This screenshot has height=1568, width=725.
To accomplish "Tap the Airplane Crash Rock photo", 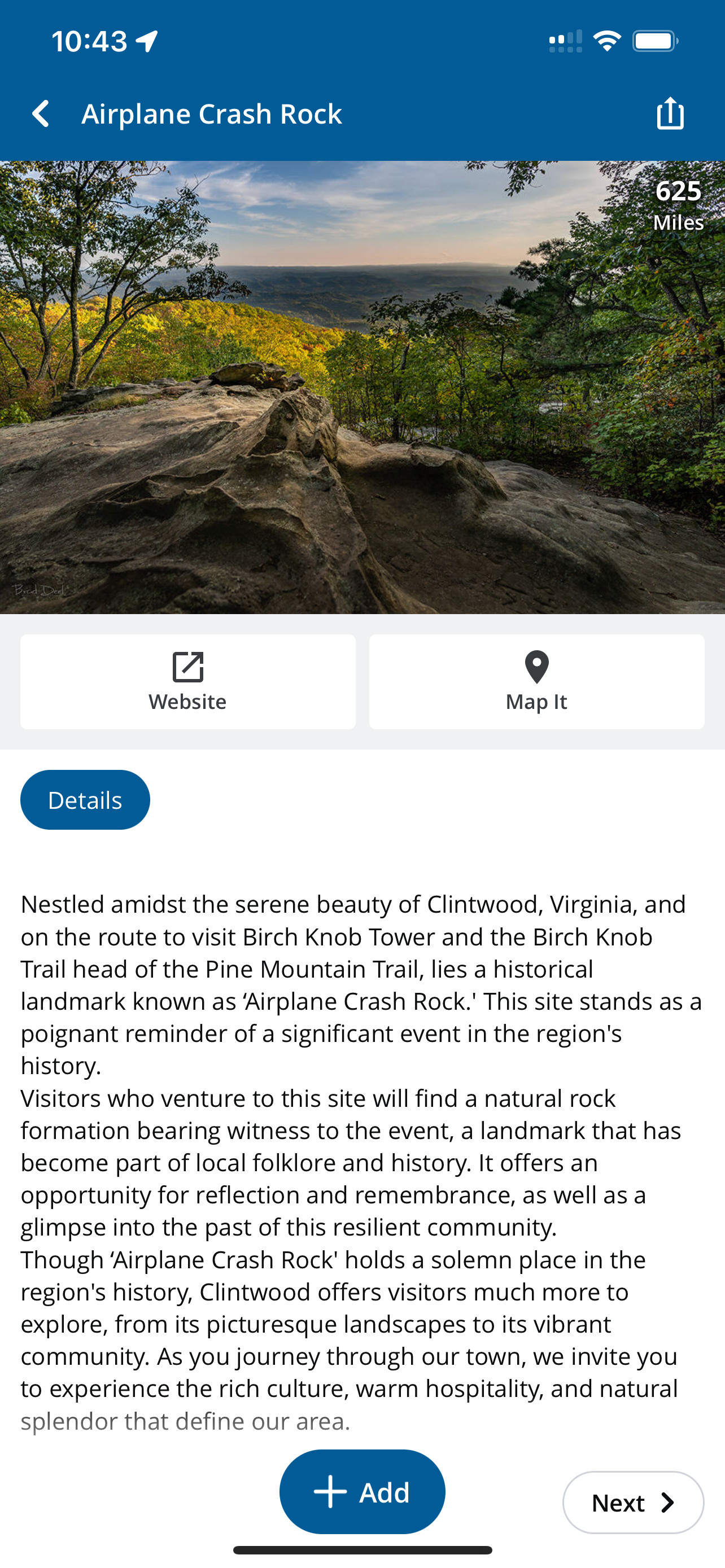I will pyautogui.click(x=362, y=387).
